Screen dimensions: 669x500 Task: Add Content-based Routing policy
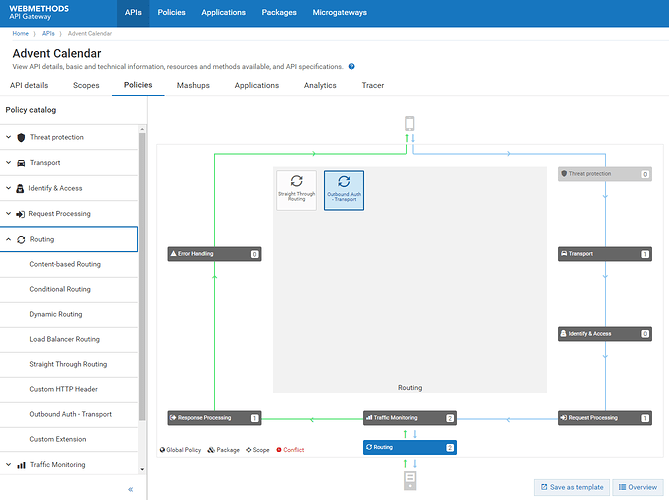coord(65,264)
